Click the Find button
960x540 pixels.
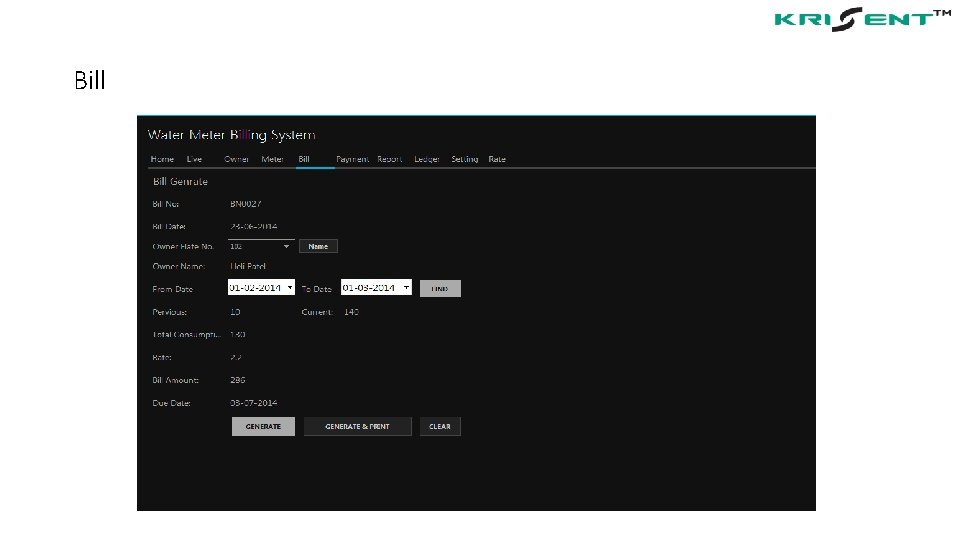tap(440, 288)
